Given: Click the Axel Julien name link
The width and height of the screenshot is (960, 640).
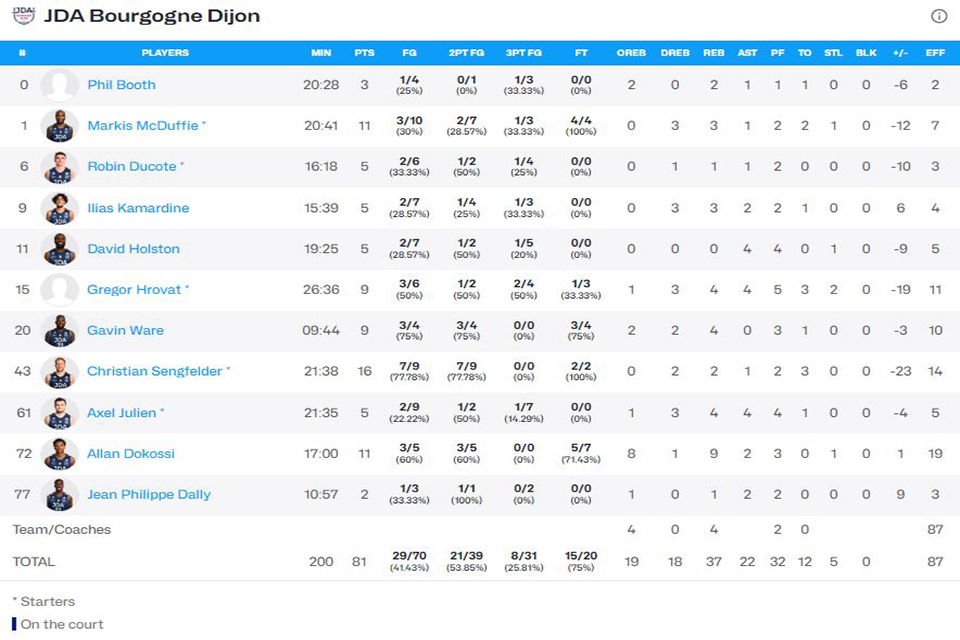Looking at the screenshot, I should [121, 413].
